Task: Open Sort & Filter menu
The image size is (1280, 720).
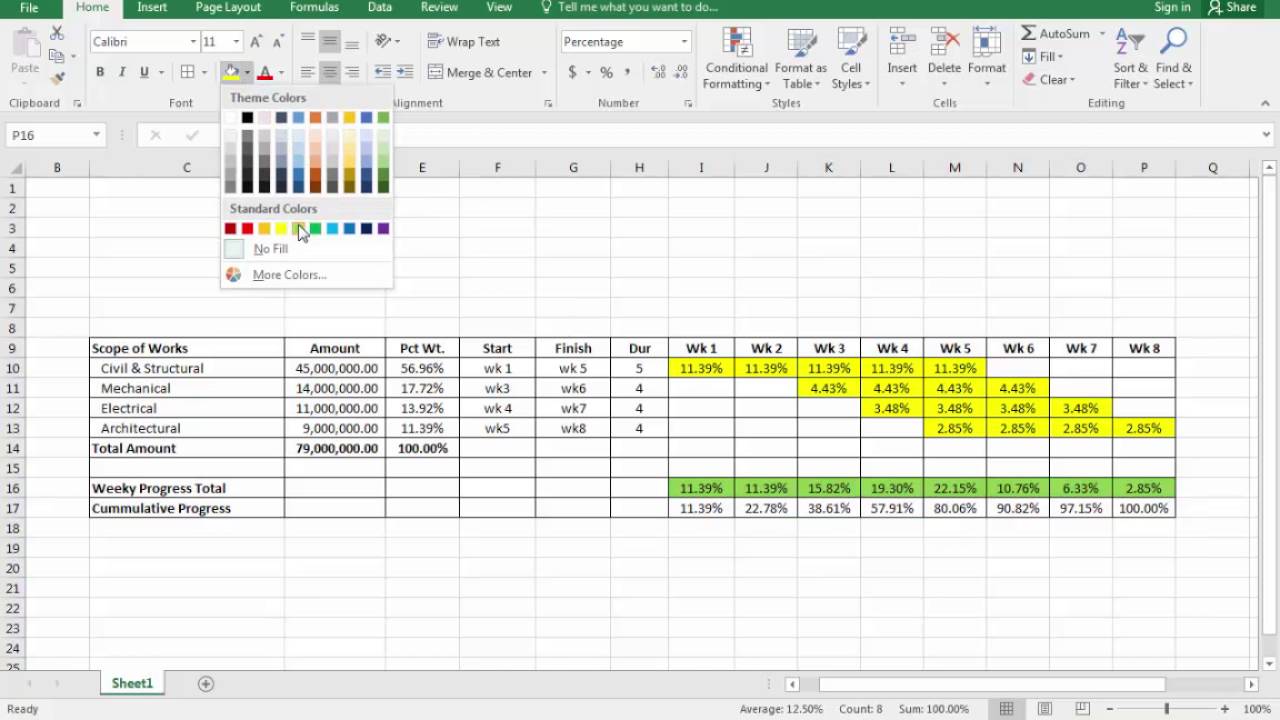Action: [1131, 59]
